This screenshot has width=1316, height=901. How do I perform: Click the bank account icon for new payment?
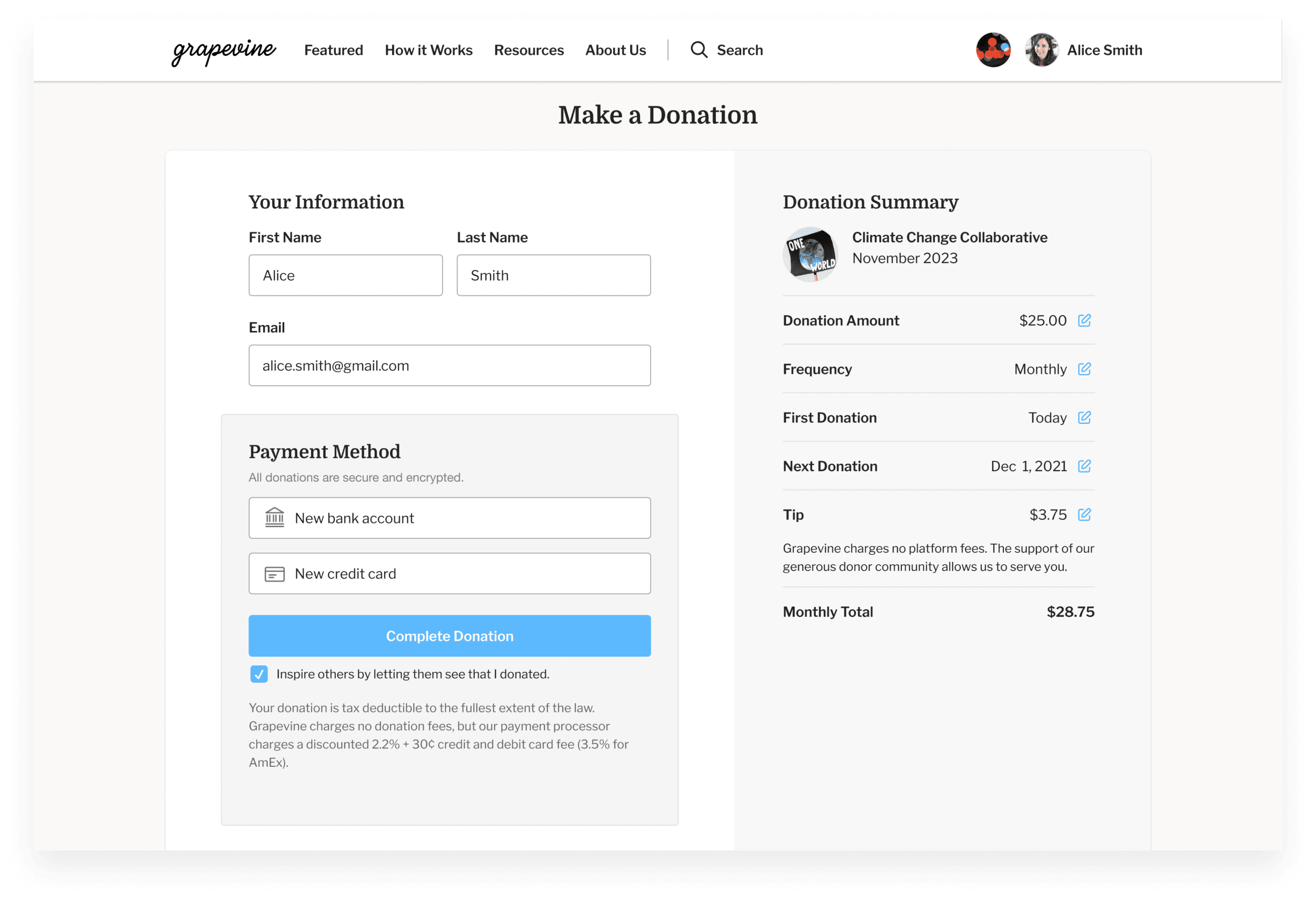click(273, 518)
